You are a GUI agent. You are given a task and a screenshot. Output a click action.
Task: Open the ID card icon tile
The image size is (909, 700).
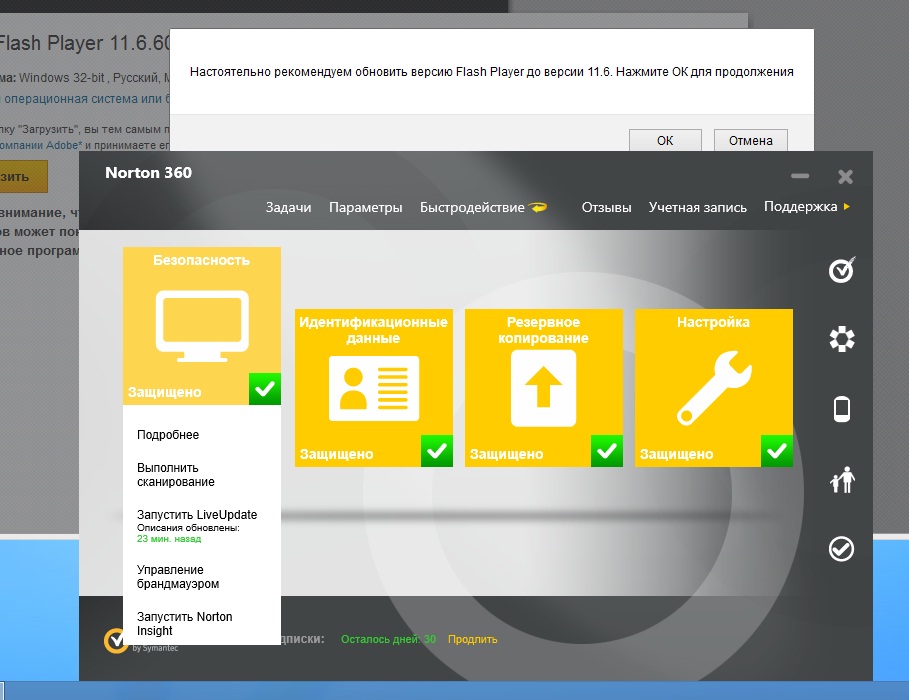point(373,388)
